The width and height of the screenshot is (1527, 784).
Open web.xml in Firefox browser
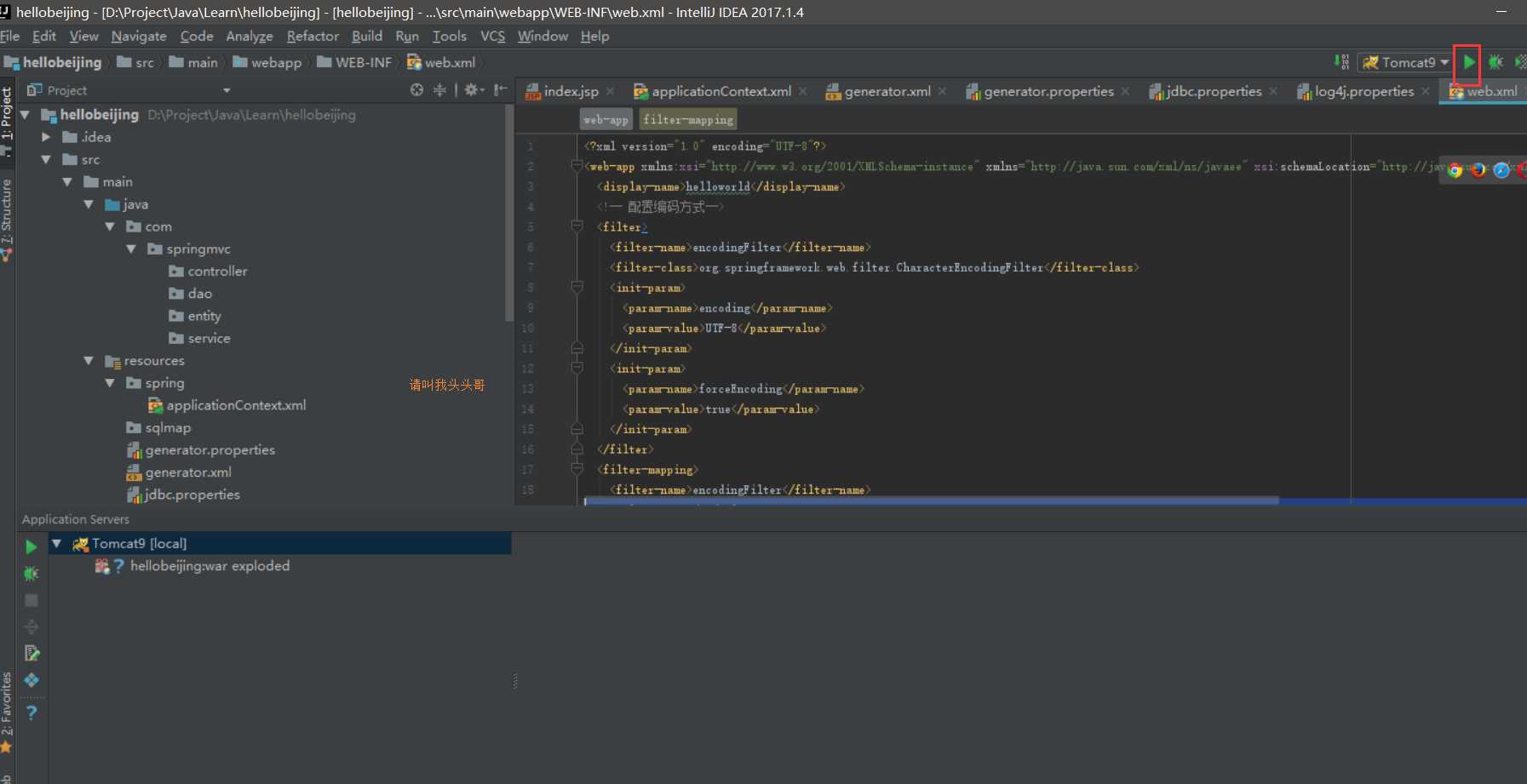click(x=1478, y=169)
